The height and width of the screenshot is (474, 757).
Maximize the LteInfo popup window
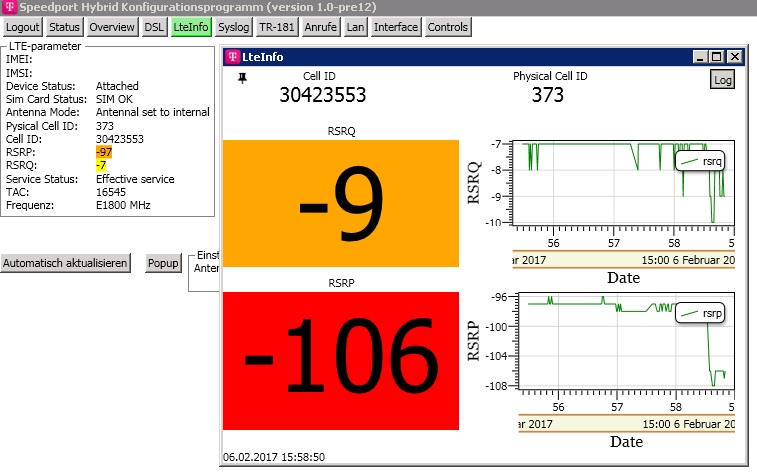(x=717, y=57)
